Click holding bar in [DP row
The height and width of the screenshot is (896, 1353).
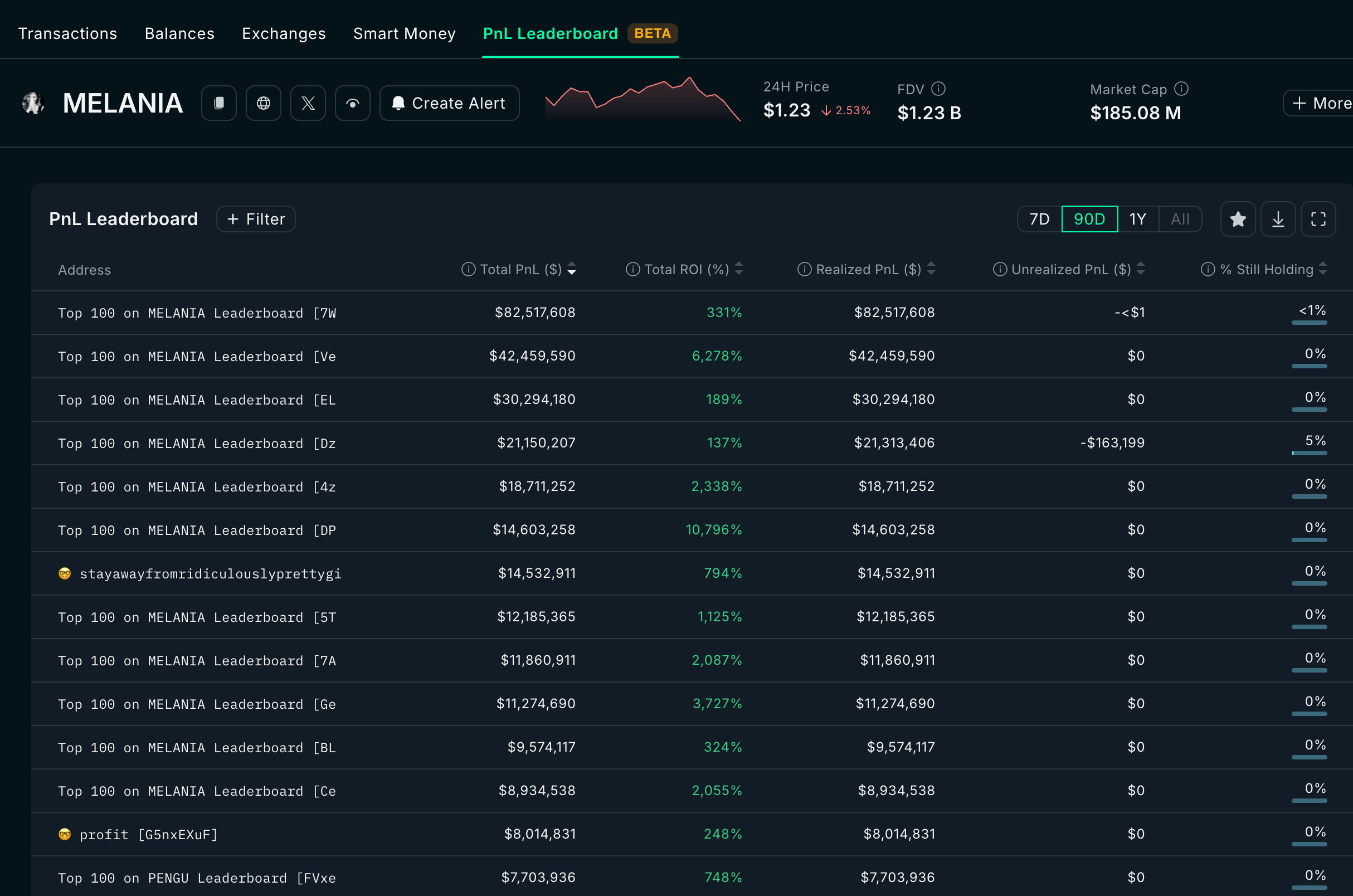(1309, 540)
